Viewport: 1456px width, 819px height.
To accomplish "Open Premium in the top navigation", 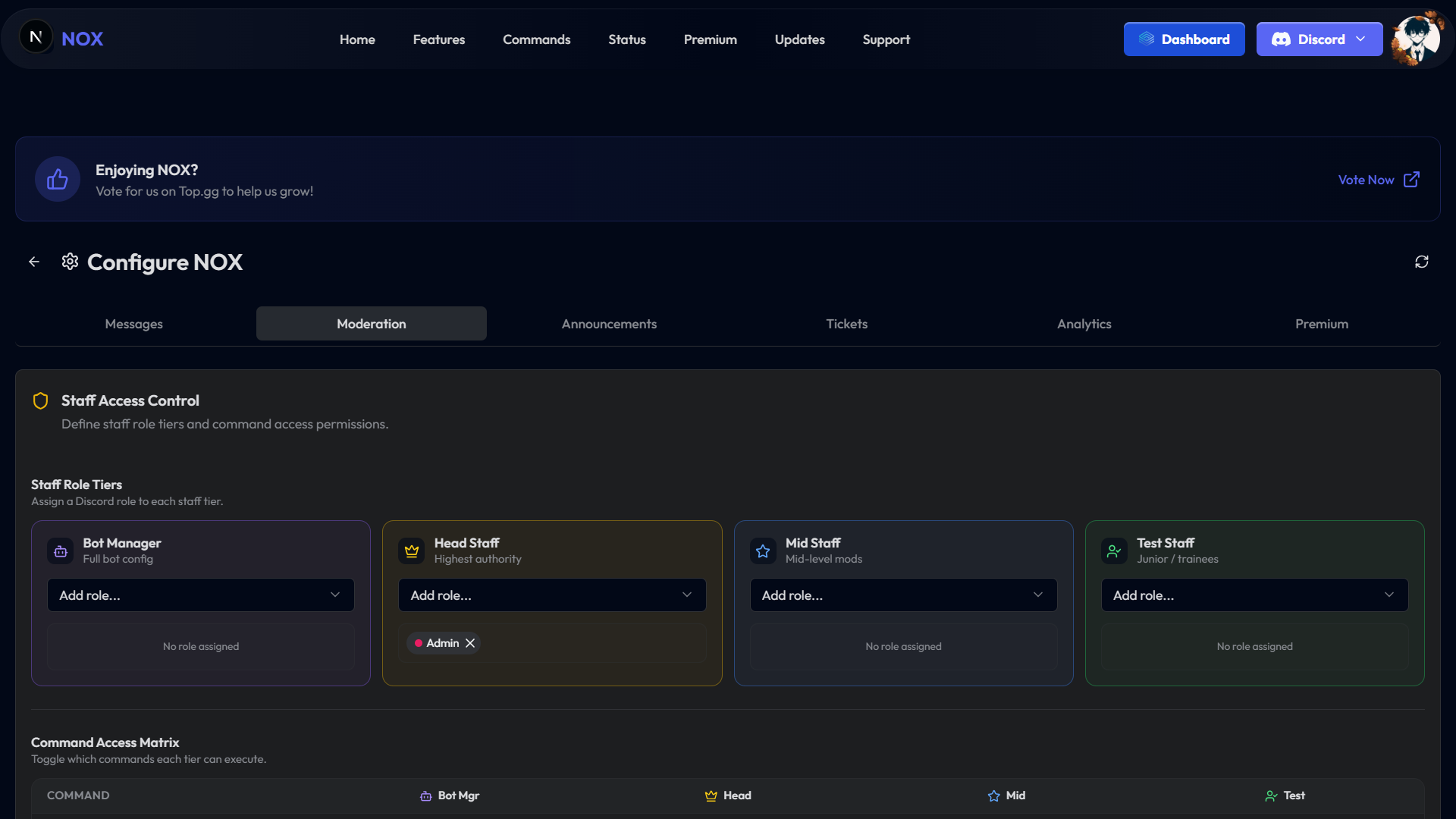I will (x=711, y=39).
